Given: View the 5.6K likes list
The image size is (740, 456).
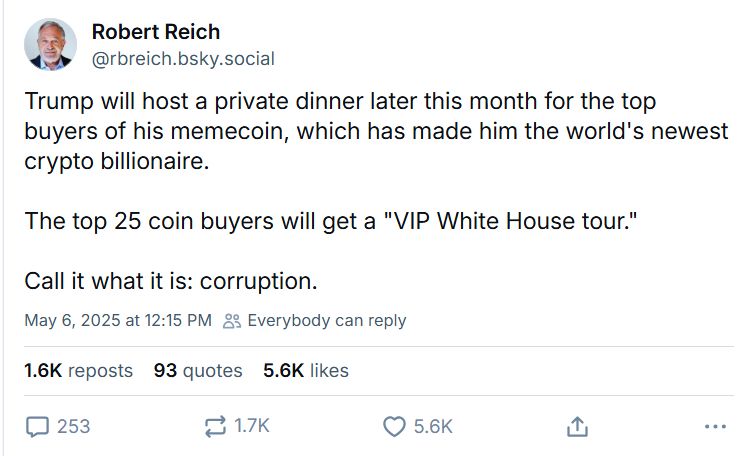Looking at the screenshot, I should tap(306, 371).
